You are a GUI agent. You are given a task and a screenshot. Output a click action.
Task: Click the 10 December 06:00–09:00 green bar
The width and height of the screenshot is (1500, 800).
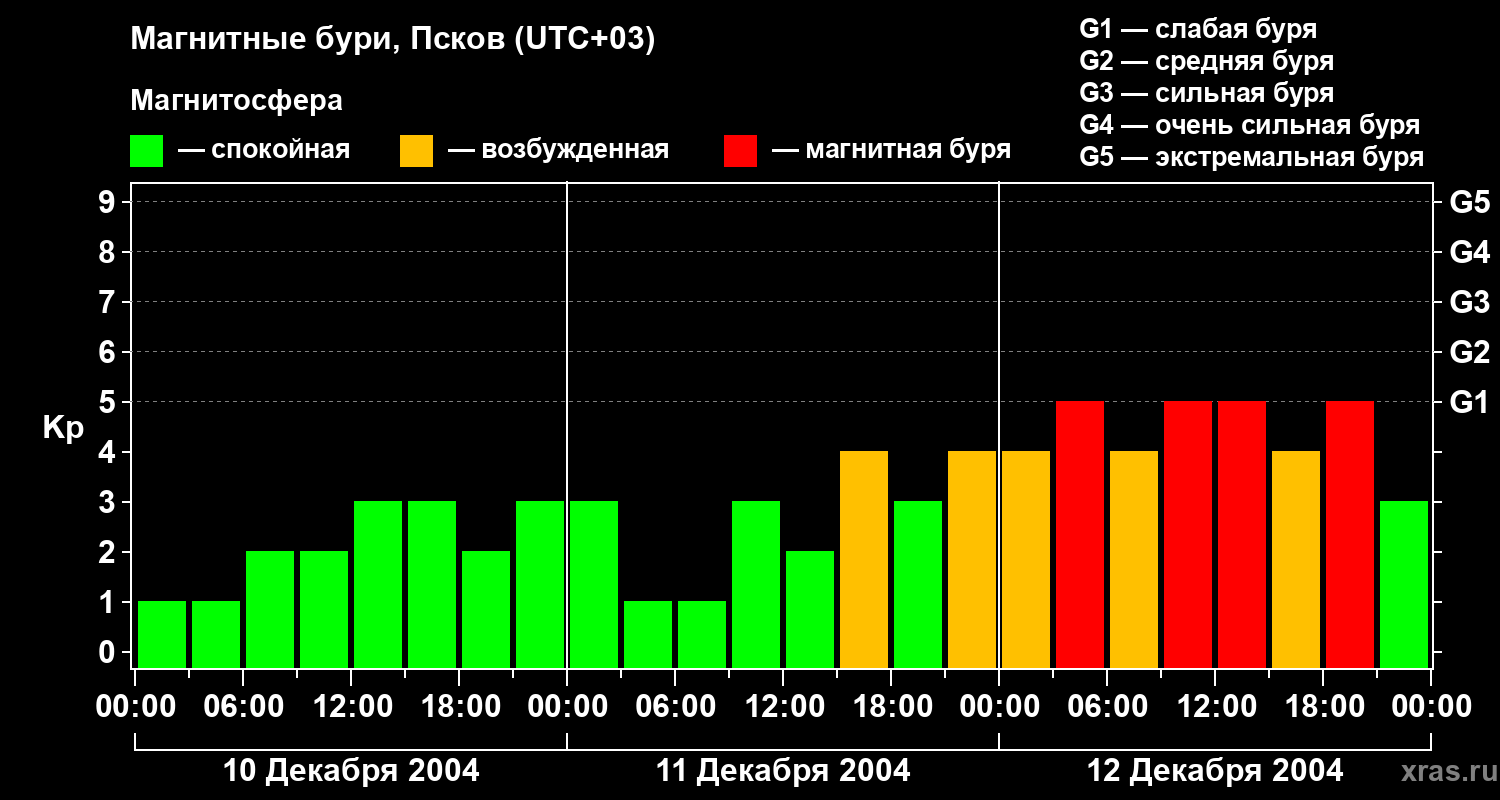pyautogui.click(x=270, y=609)
